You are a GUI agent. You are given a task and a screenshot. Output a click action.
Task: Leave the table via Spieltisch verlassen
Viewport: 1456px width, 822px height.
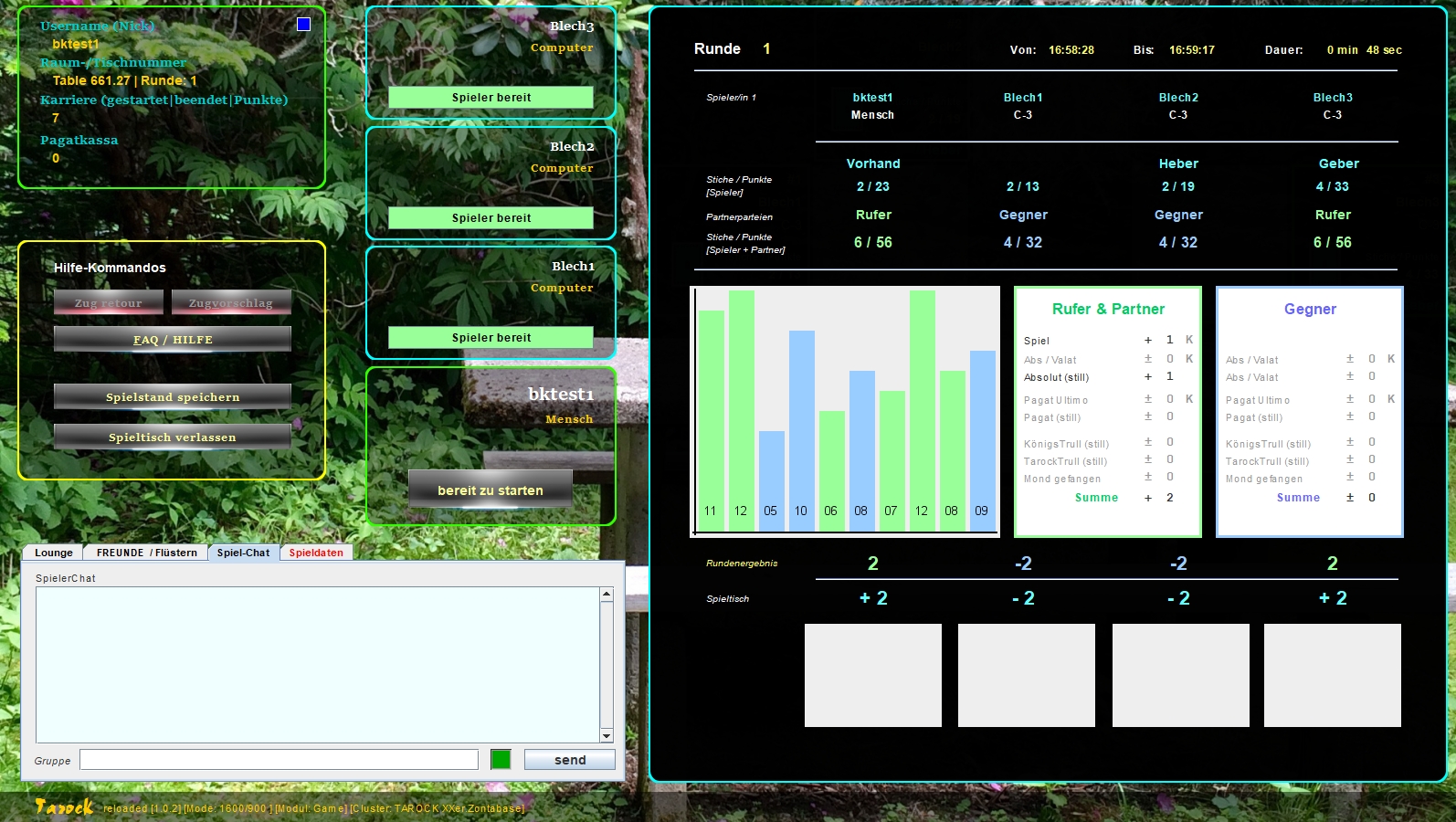click(x=173, y=437)
